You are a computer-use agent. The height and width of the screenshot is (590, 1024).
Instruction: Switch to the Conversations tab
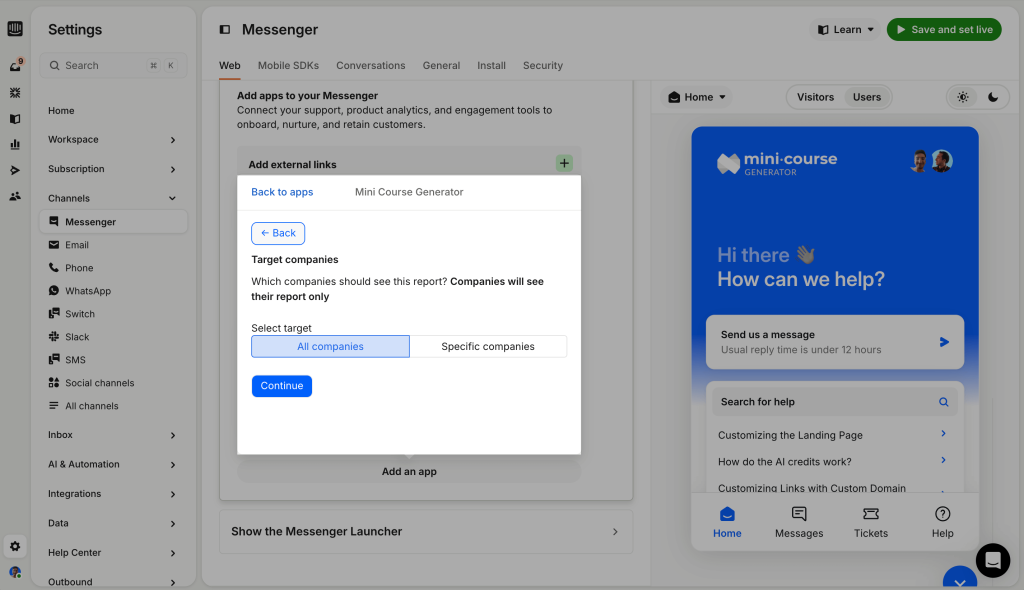point(370,65)
